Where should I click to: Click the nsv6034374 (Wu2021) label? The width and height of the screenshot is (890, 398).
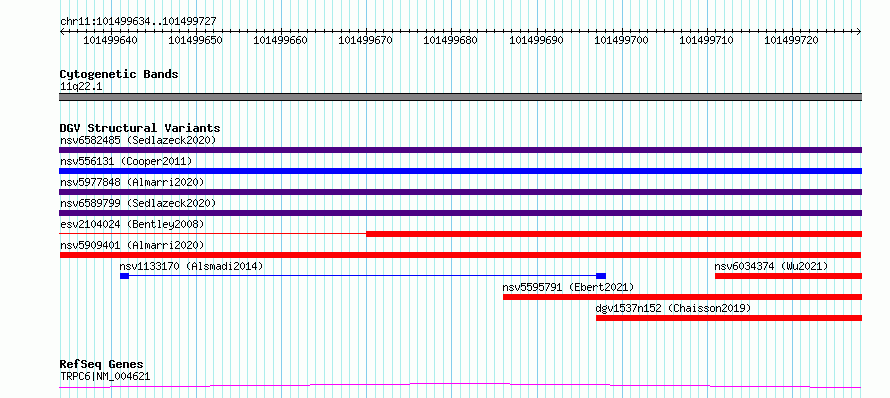coord(771,266)
